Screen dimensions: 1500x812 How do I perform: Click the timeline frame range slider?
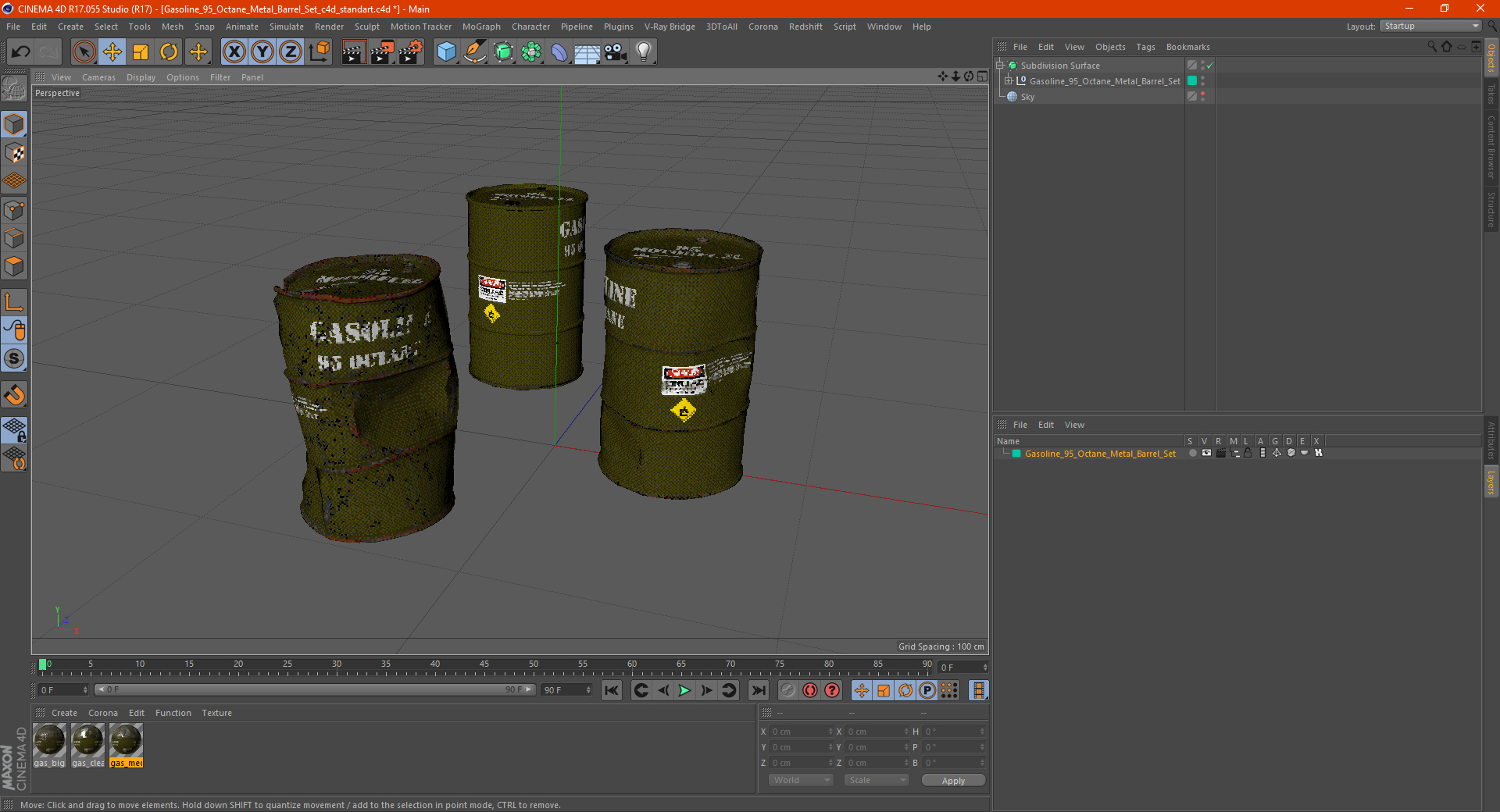315,690
